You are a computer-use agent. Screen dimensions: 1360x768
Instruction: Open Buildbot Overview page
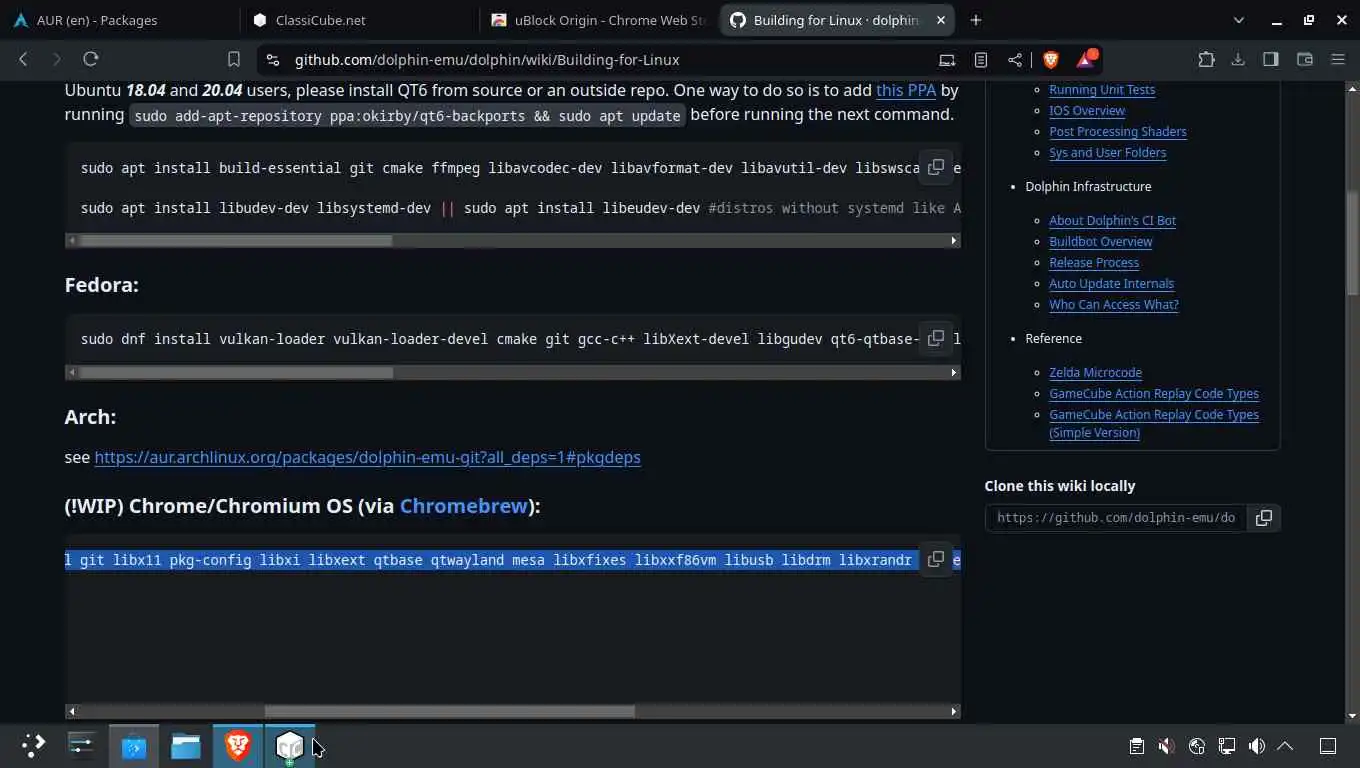tap(1101, 241)
